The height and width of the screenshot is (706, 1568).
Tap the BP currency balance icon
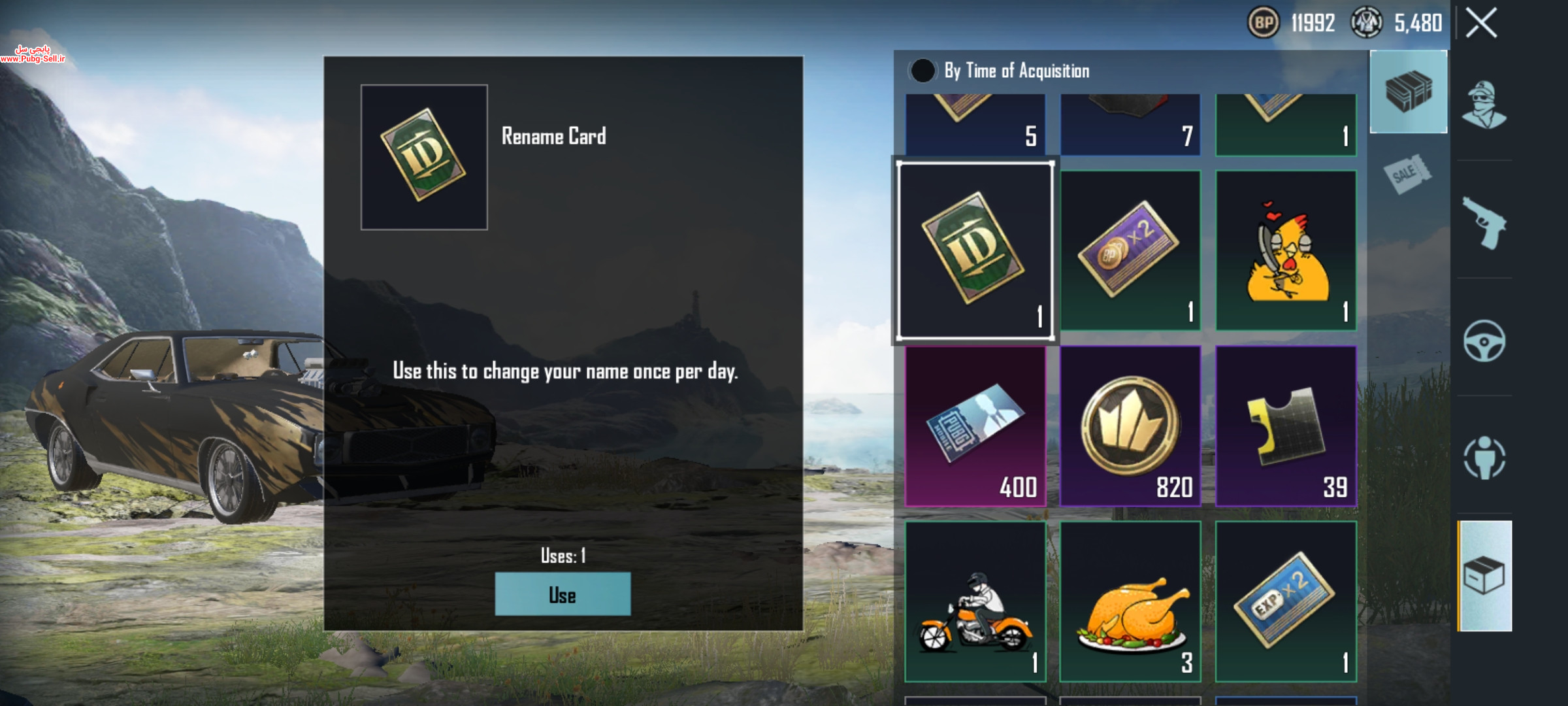pyautogui.click(x=1264, y=23)
